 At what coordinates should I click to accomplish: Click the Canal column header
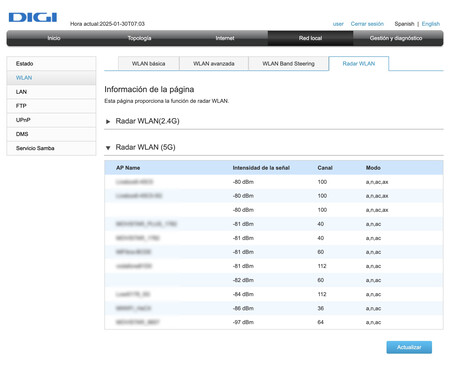click(x=325, y=168)
